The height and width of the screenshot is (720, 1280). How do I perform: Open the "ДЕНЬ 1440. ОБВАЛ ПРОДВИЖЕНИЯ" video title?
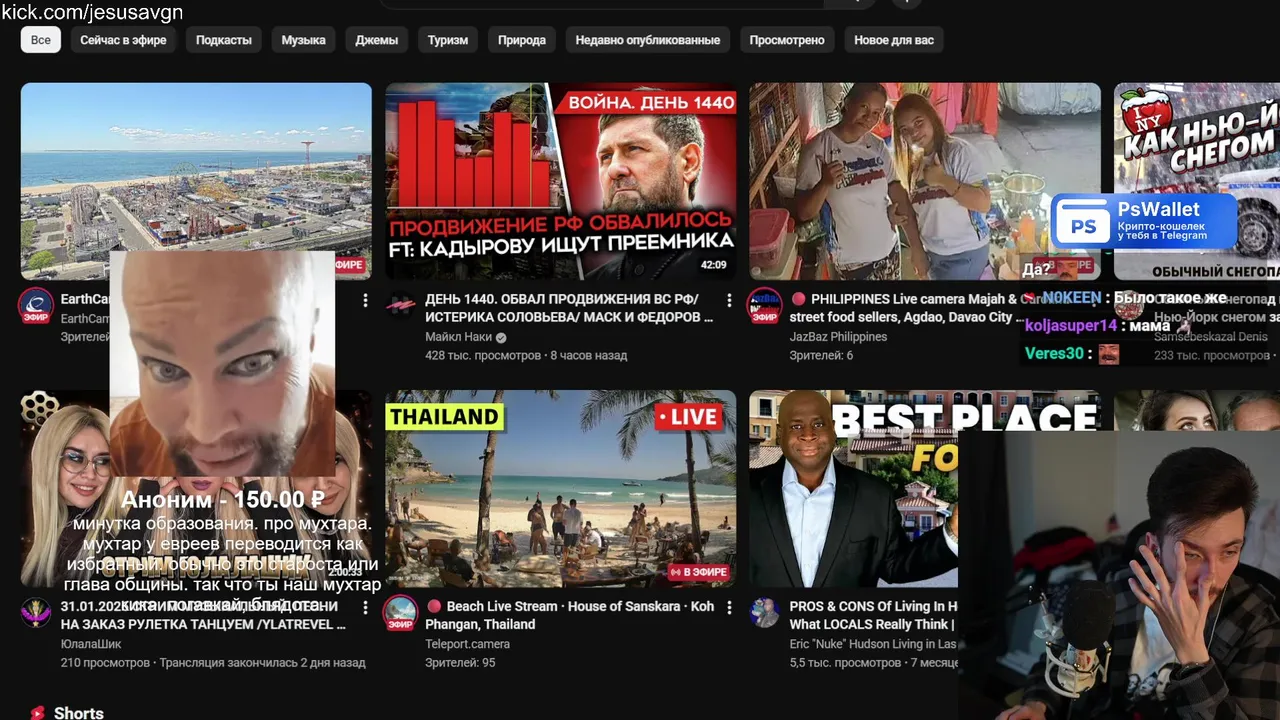569,308
